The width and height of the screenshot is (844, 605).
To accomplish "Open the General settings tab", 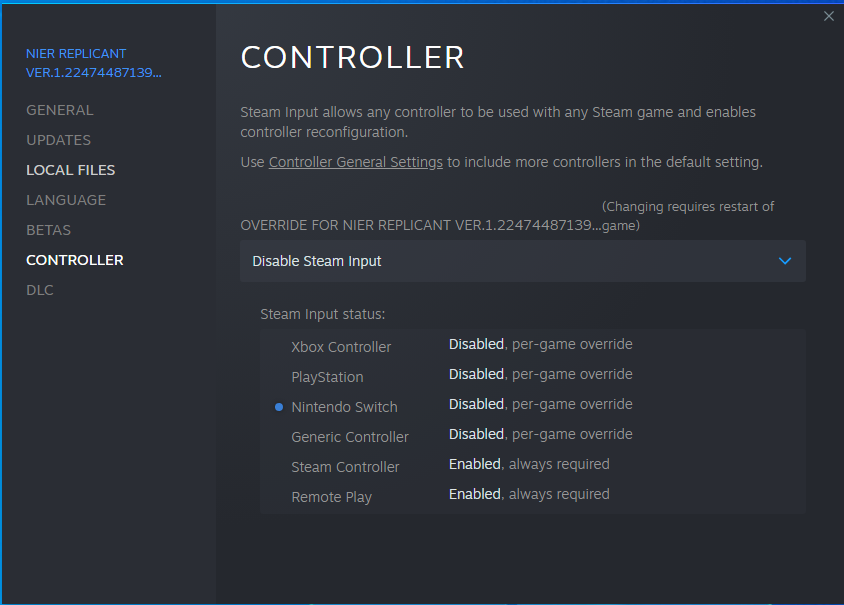I will [x=60, y=110].
